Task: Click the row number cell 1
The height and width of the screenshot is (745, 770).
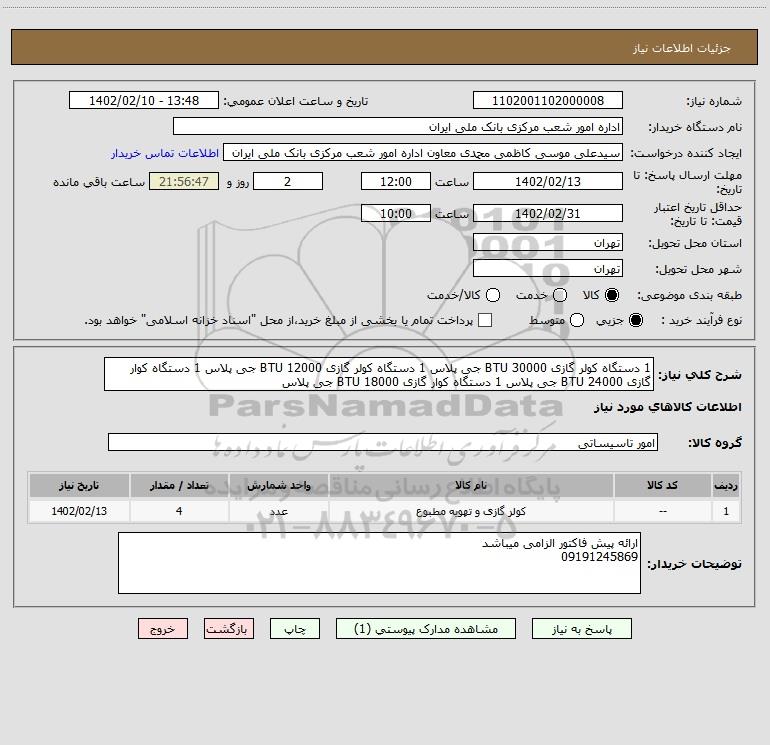Action: 726,511
